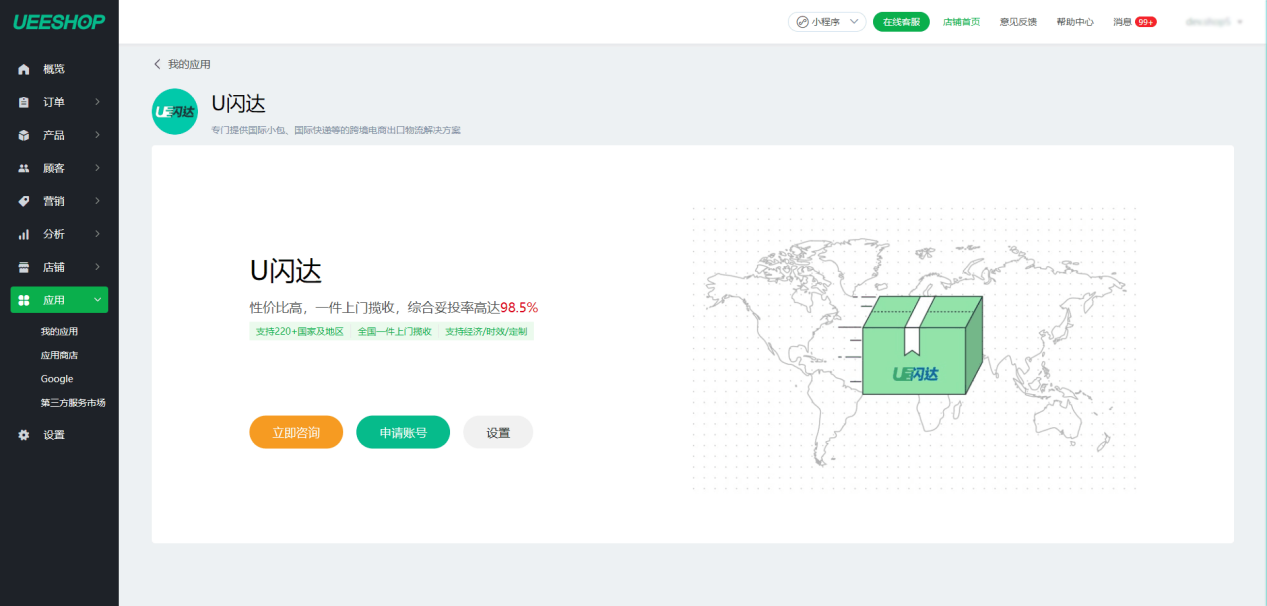The width and height of the screenshot is (1267, 606).
Task: Click the gray 设置 button
Action: 498,432
